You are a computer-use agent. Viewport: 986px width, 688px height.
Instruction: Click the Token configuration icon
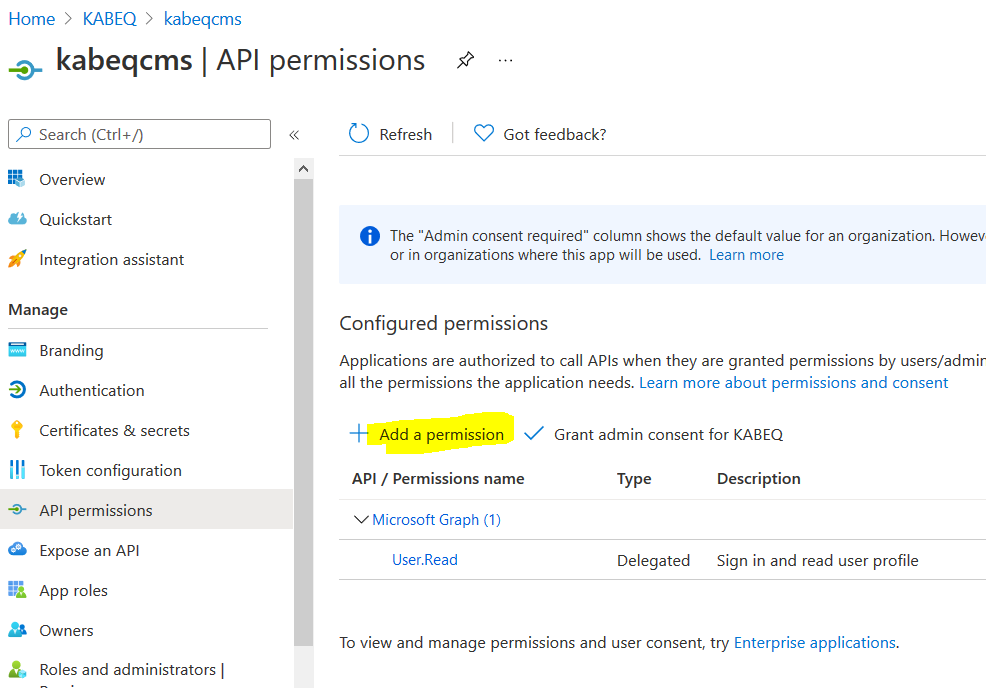[17, 471]
